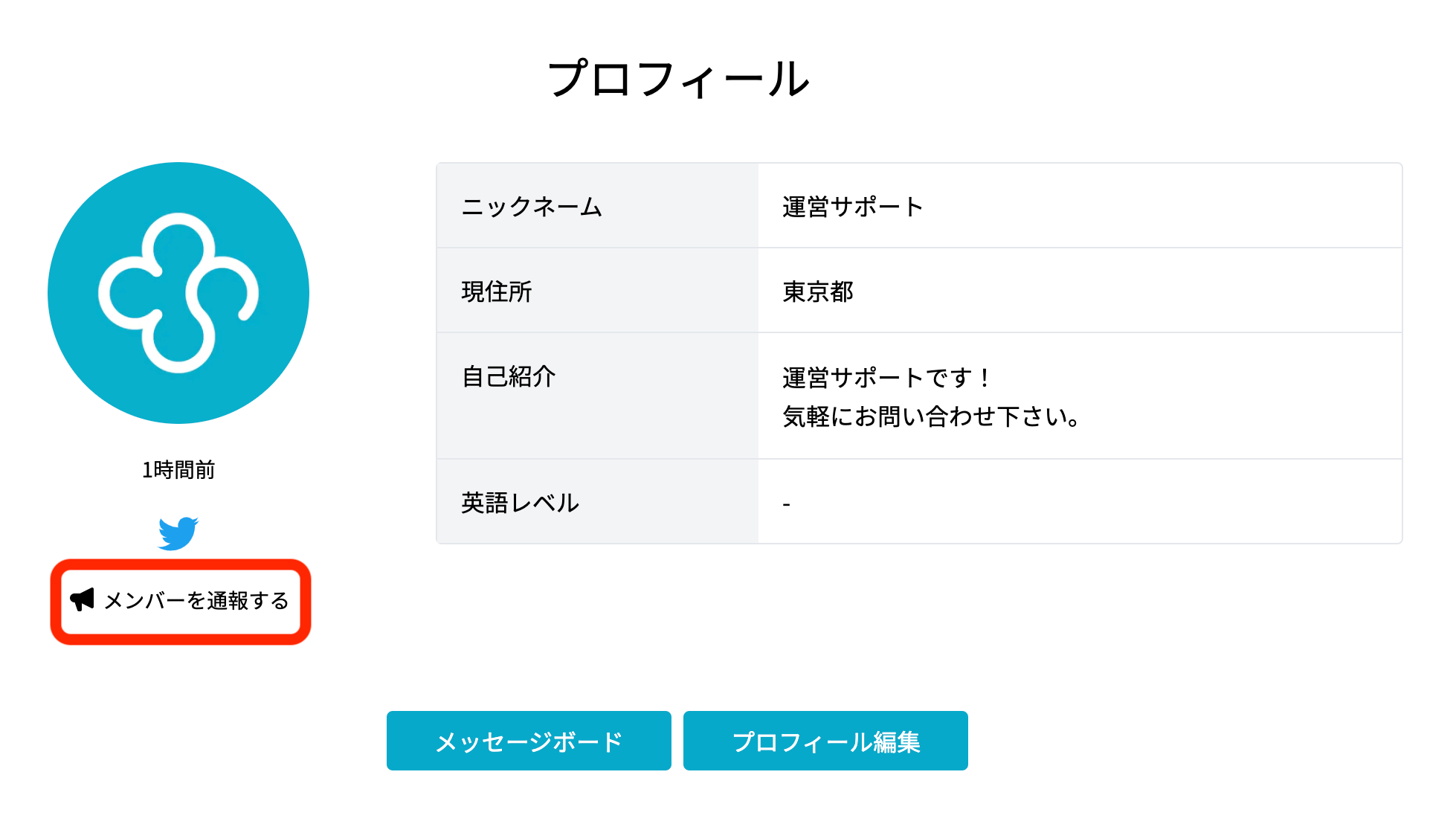Select the 東京都 address value
Viewport: 1456px width, 824px height.
818,291
